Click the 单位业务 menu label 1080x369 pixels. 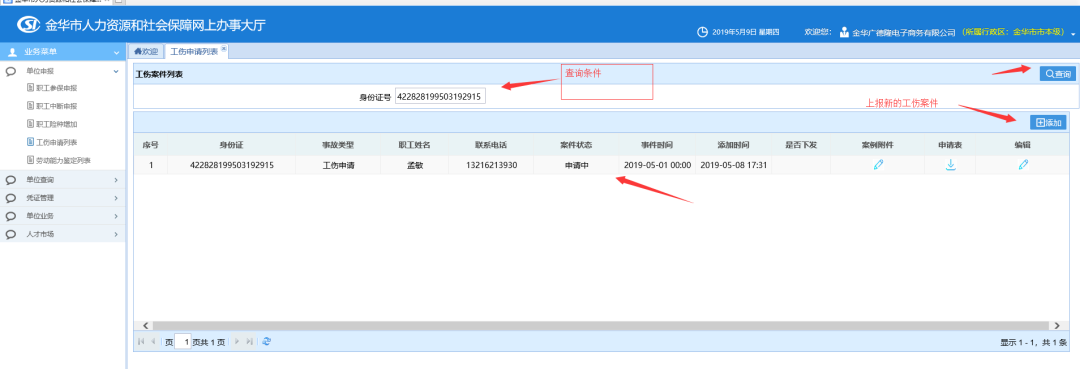tap(40, 216)
